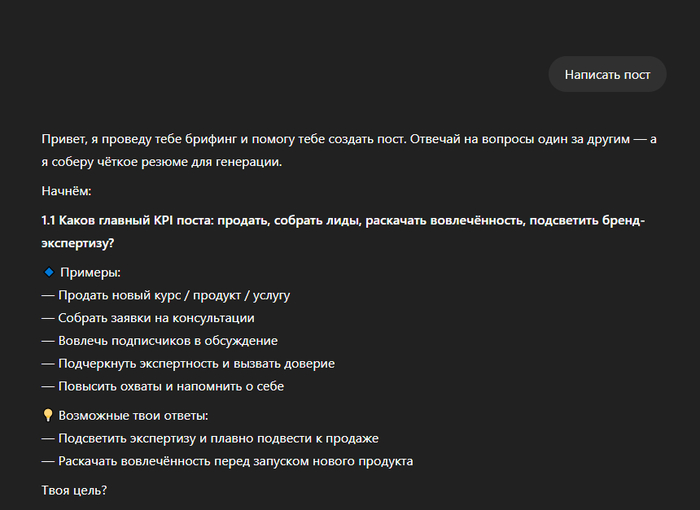Click the greeting line starting with "Привет"
Screen dimensions: 700x510
(x=200, y=141)
